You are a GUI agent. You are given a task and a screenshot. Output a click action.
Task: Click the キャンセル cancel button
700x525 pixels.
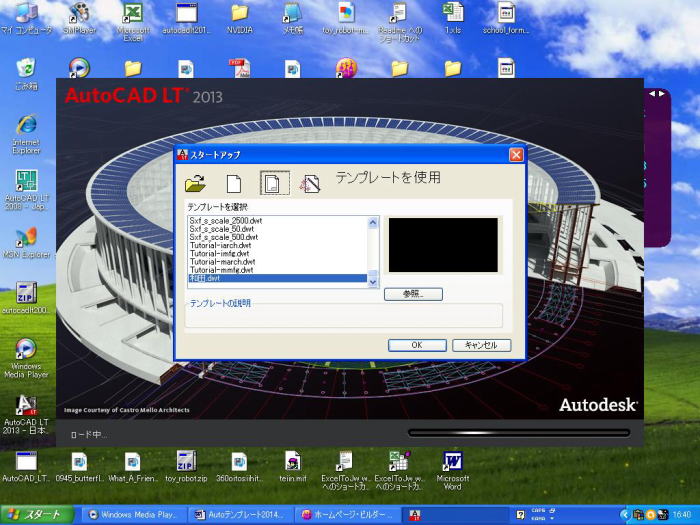[482, 345]
